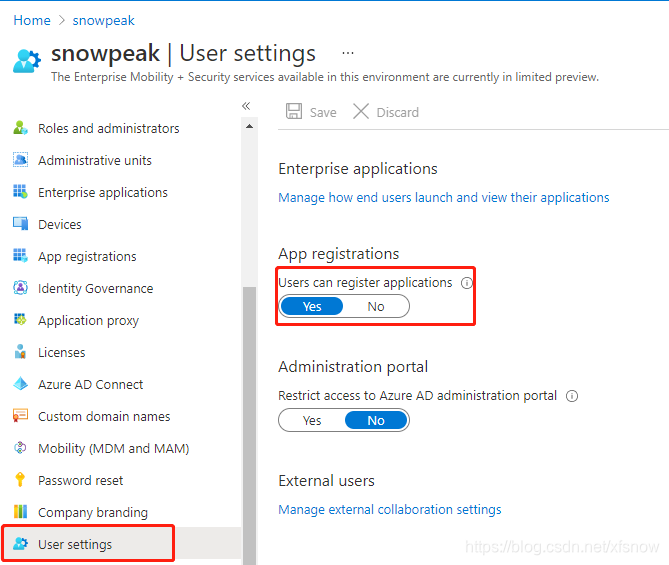Open App registrations in the sidebar

(x=87, y=256)
